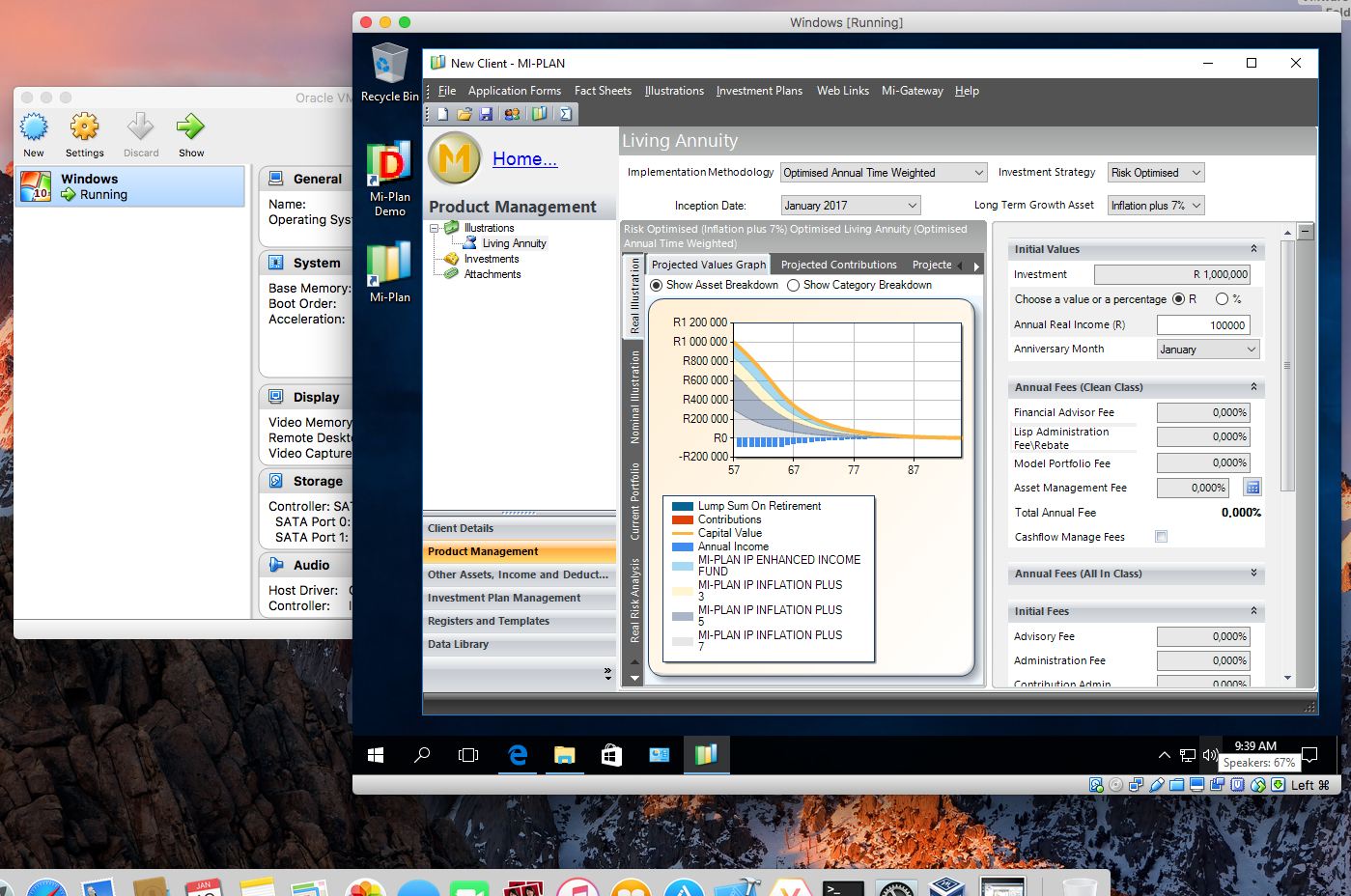Launch Edge browser from the taskbar
Viewport: 1351px width, 896px height.
coord(518,755)
